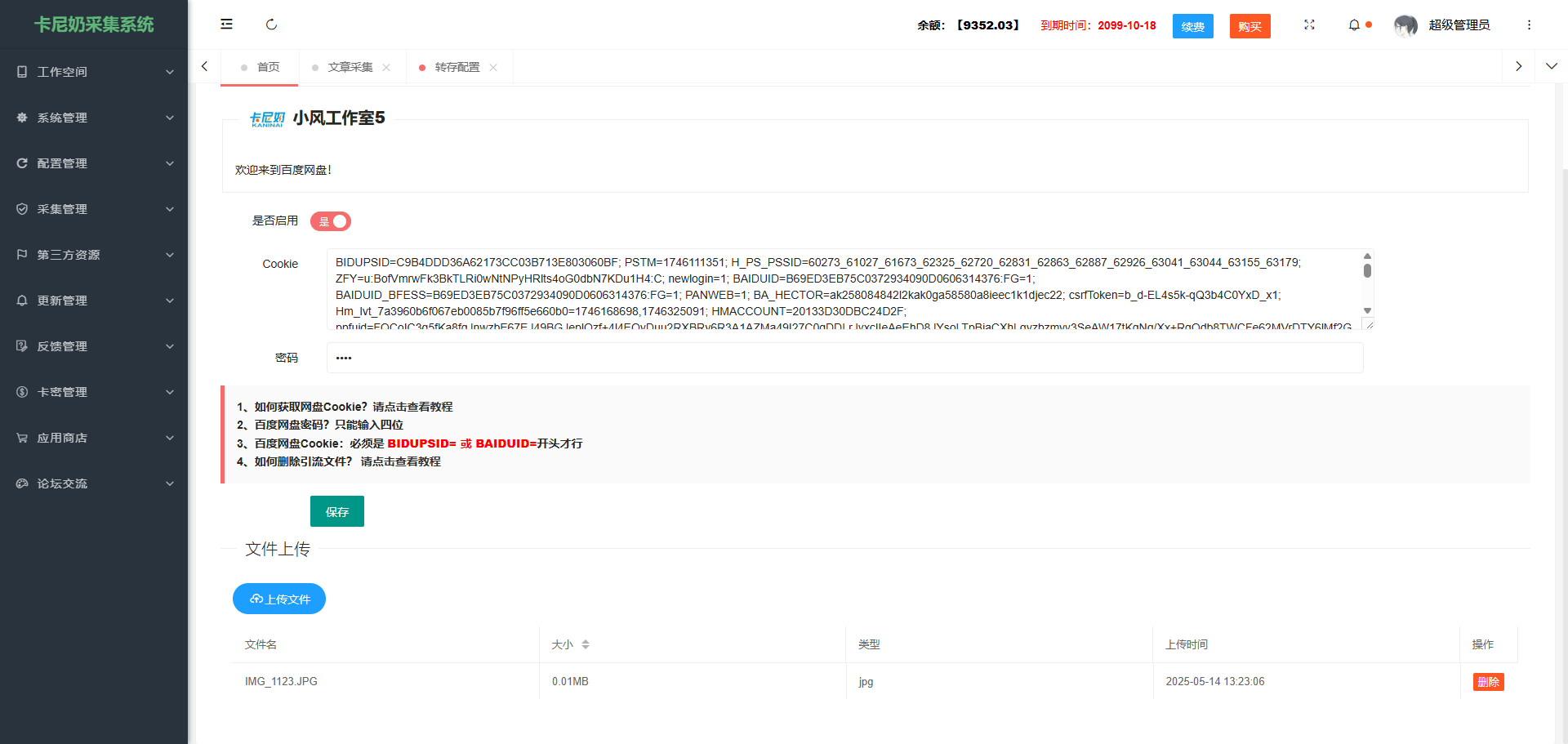Click the 0.01MB size cell
The image size is (1568, 744).
click(x=570, y=681)
